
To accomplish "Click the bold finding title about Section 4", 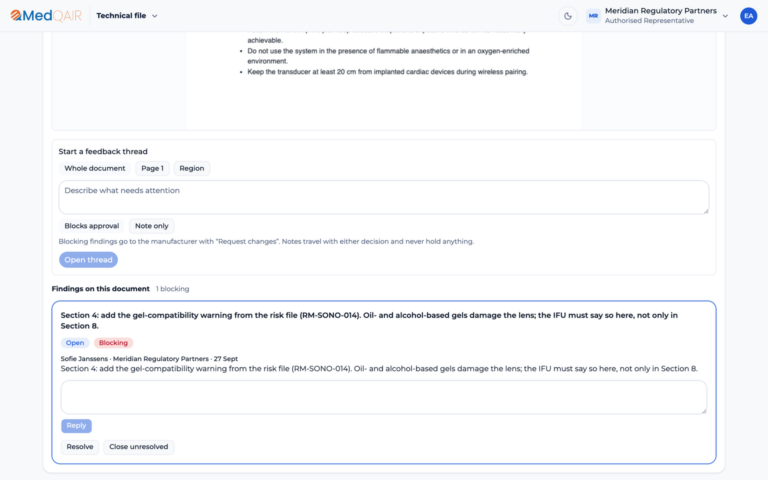I will click(x=369, y=320).
